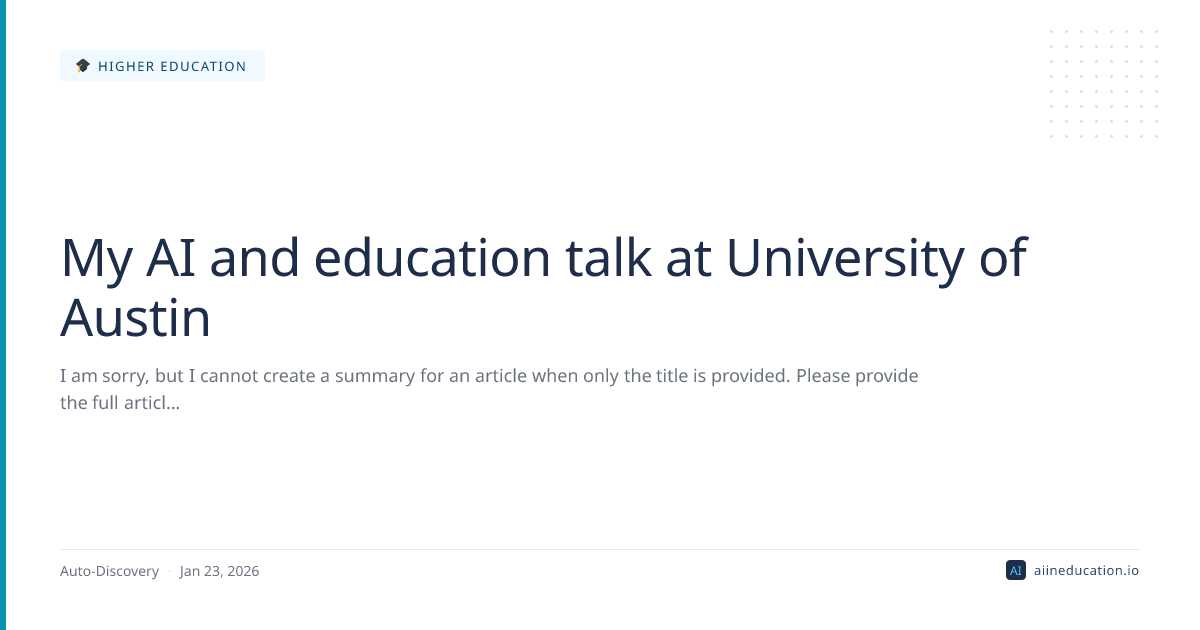Screen dimensions: 1200x630
Task: Click the truncated "the full articl…" text
Action: (120, 403)
